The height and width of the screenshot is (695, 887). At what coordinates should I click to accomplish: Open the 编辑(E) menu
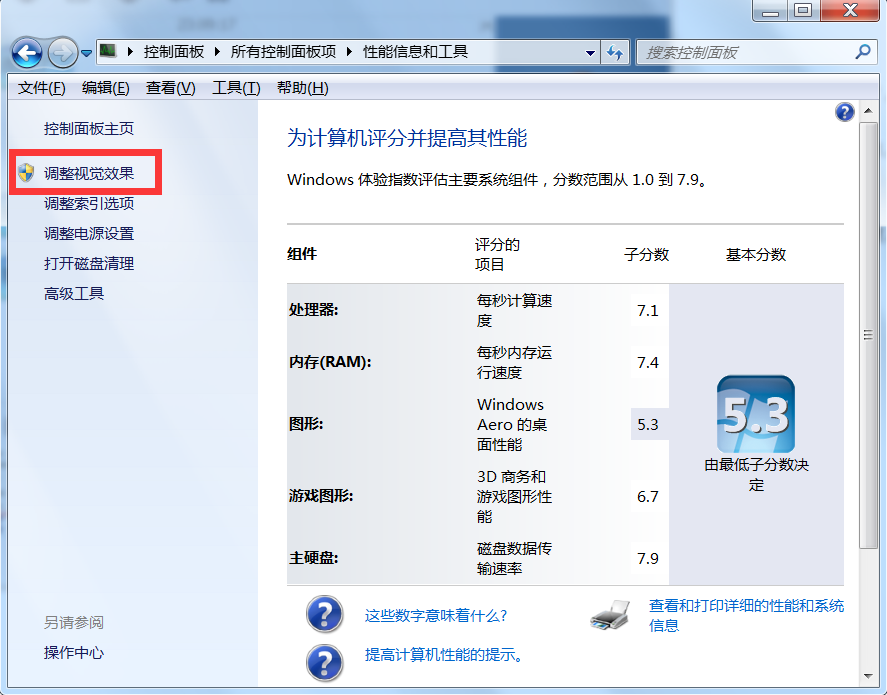pyautogui.click(x=105, y=88)
